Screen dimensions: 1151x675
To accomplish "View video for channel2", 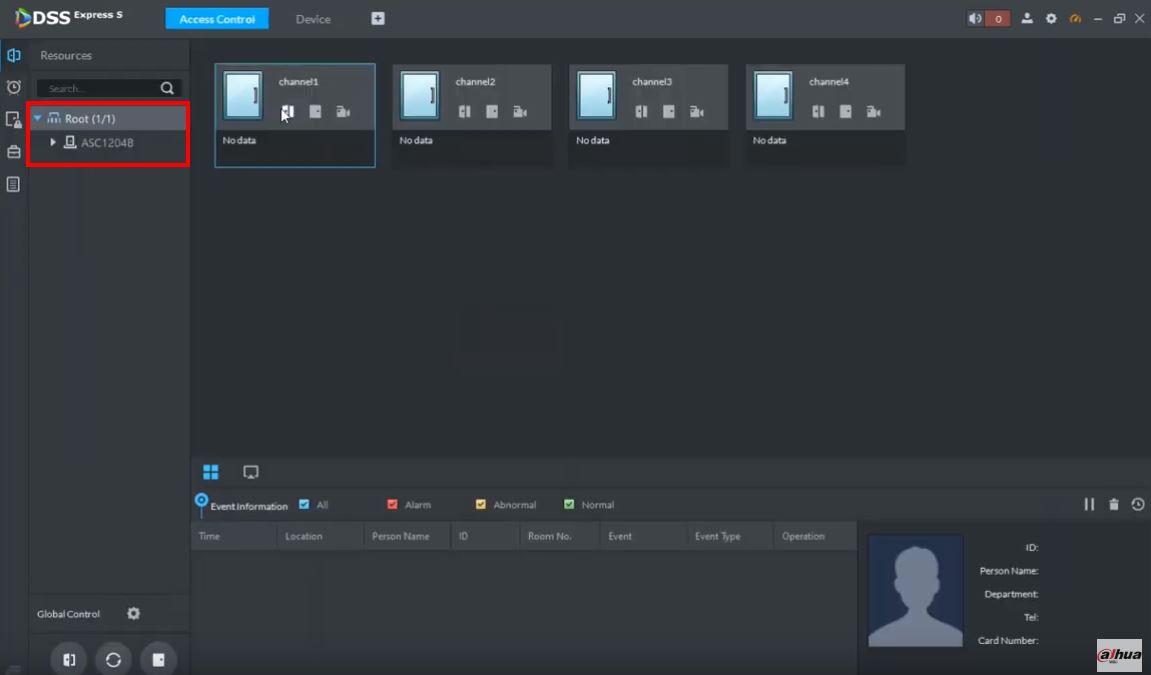I will pyautogui.click(x=520, y=112).
